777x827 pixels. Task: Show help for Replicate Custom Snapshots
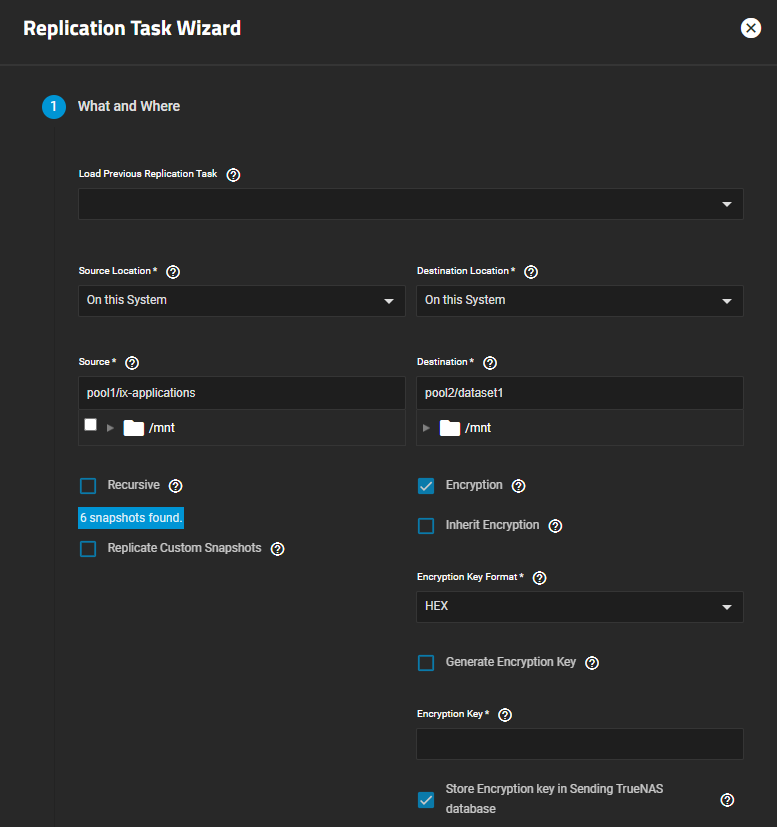[x=277, y=549]
